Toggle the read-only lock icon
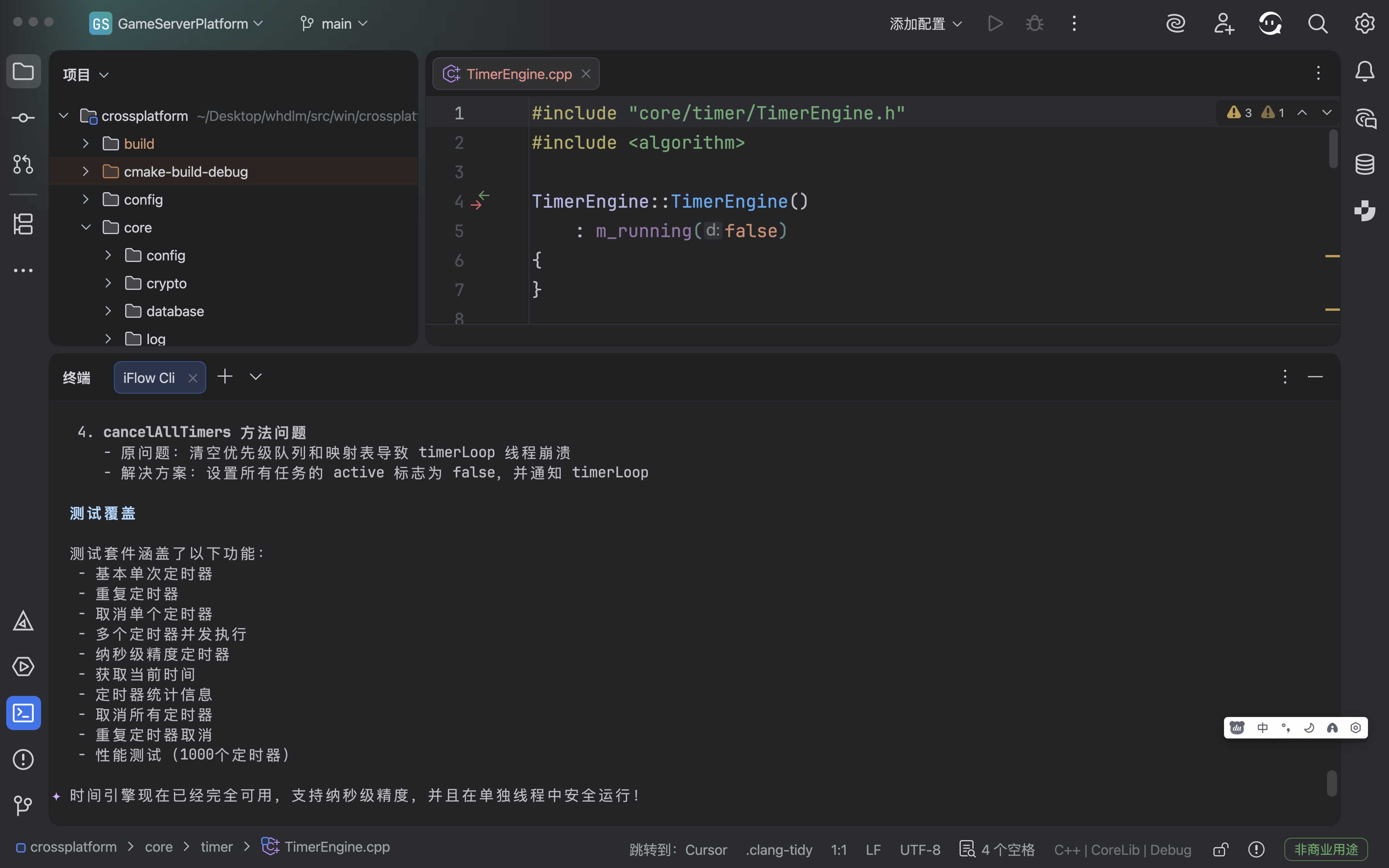Image resolution: width=1389 pixels, height=868 pixels. 1220,849
